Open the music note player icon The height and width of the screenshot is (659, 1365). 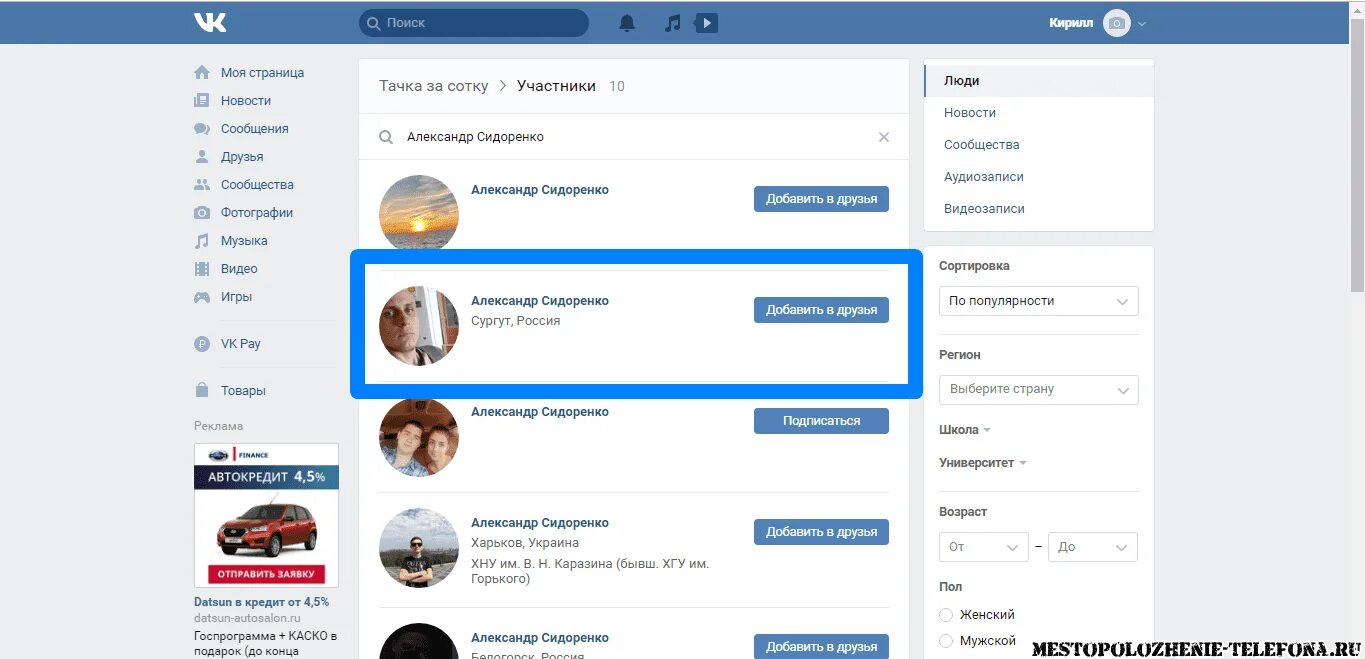(673, 22)
